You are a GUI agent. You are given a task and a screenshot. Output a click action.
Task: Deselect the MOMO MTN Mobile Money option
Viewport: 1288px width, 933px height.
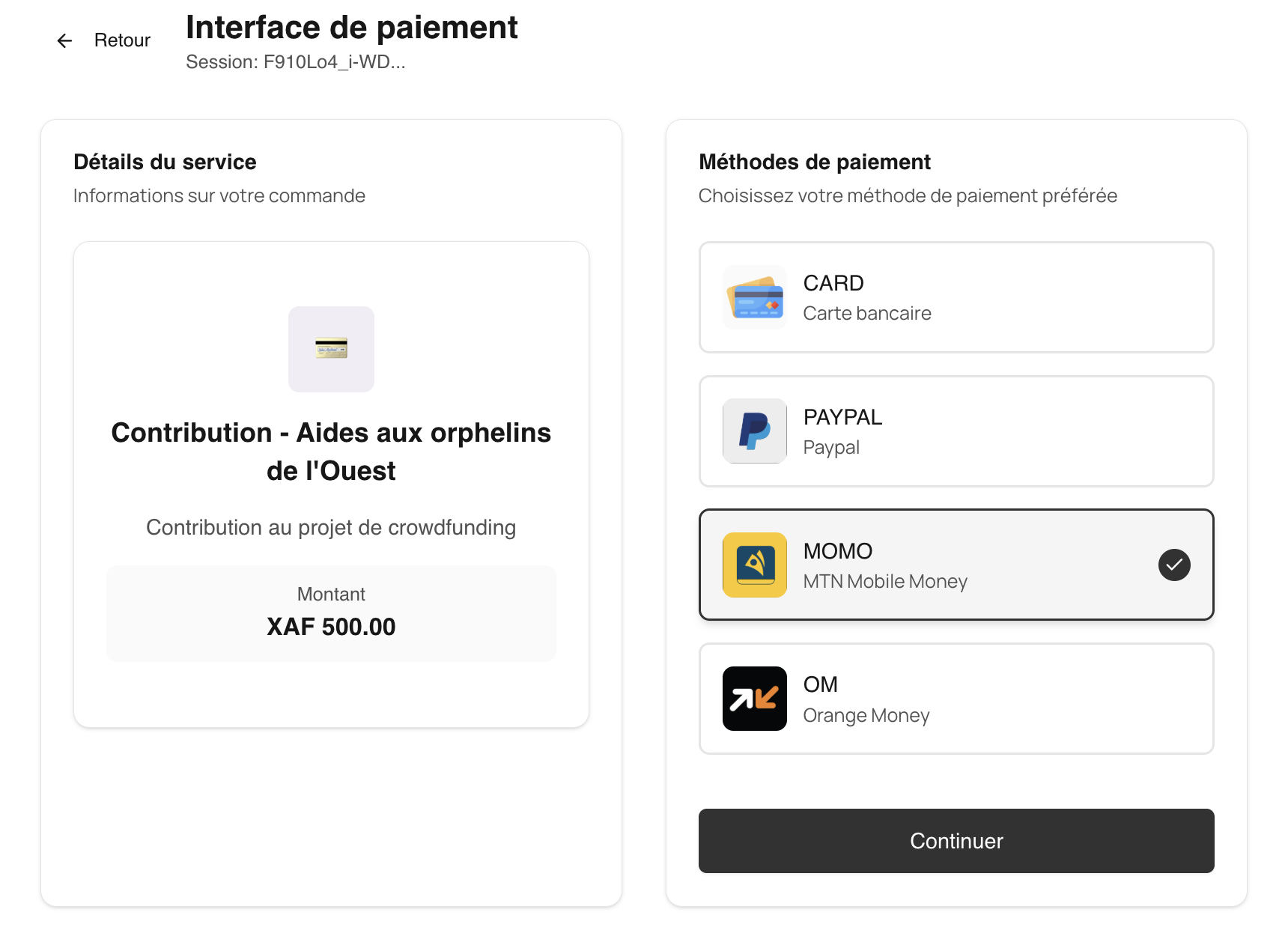pos(956,565)
